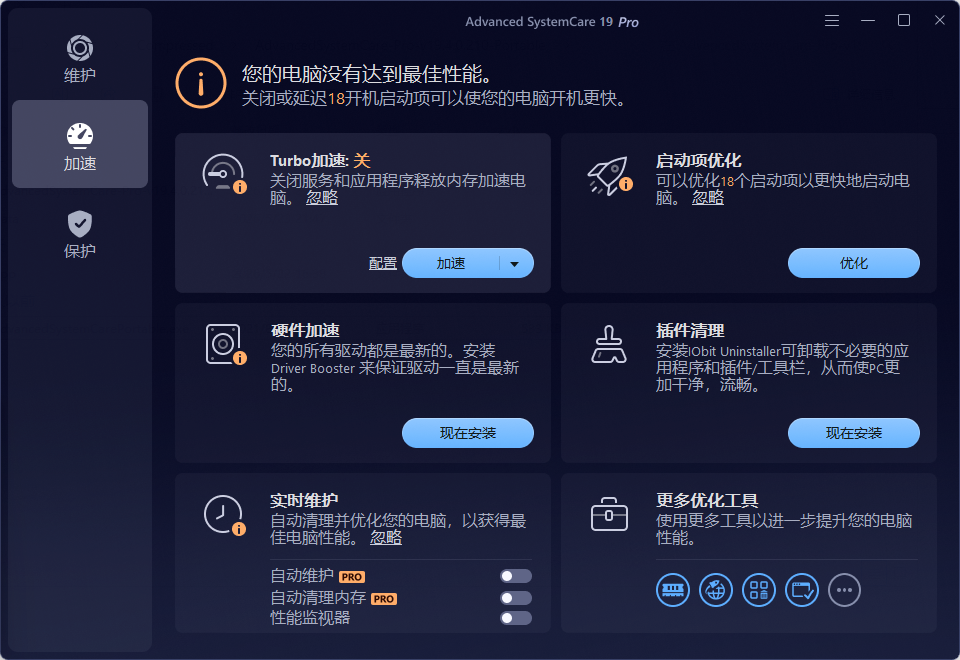Click the 硬件加速 hard-drive icon
The height and width of the screenshot is (660, 960).
coord(225,344)
